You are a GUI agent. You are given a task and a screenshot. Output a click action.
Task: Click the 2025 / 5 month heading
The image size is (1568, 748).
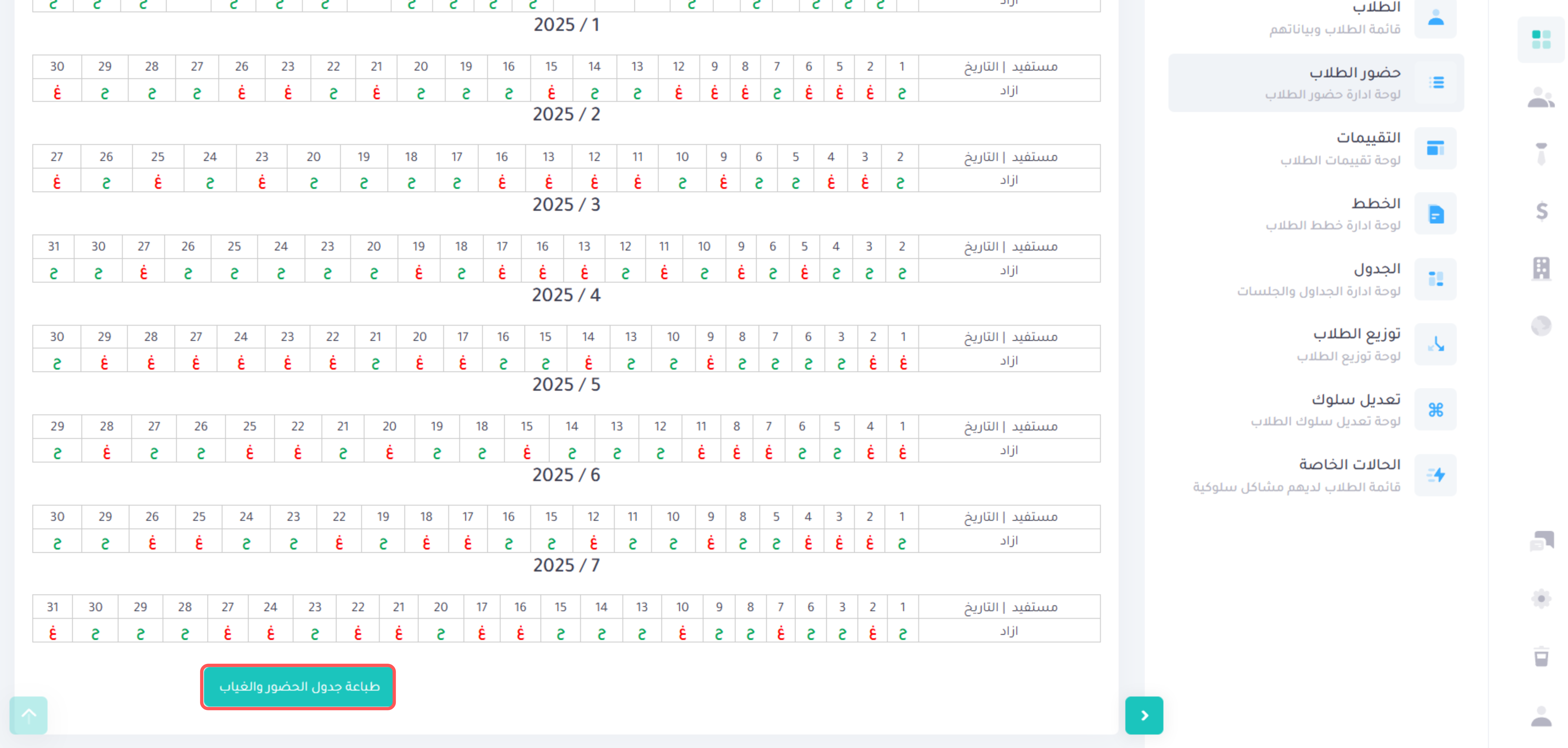(567, 384)
